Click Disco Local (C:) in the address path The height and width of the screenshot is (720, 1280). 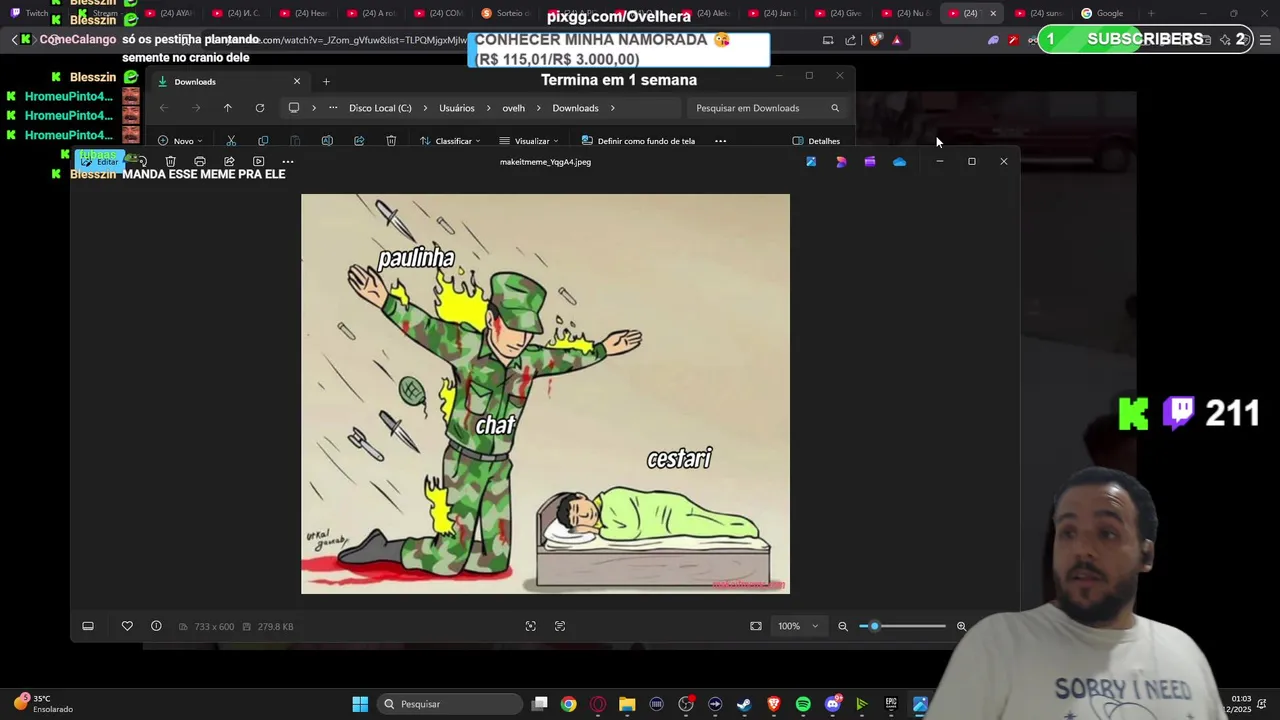point(380,108)
